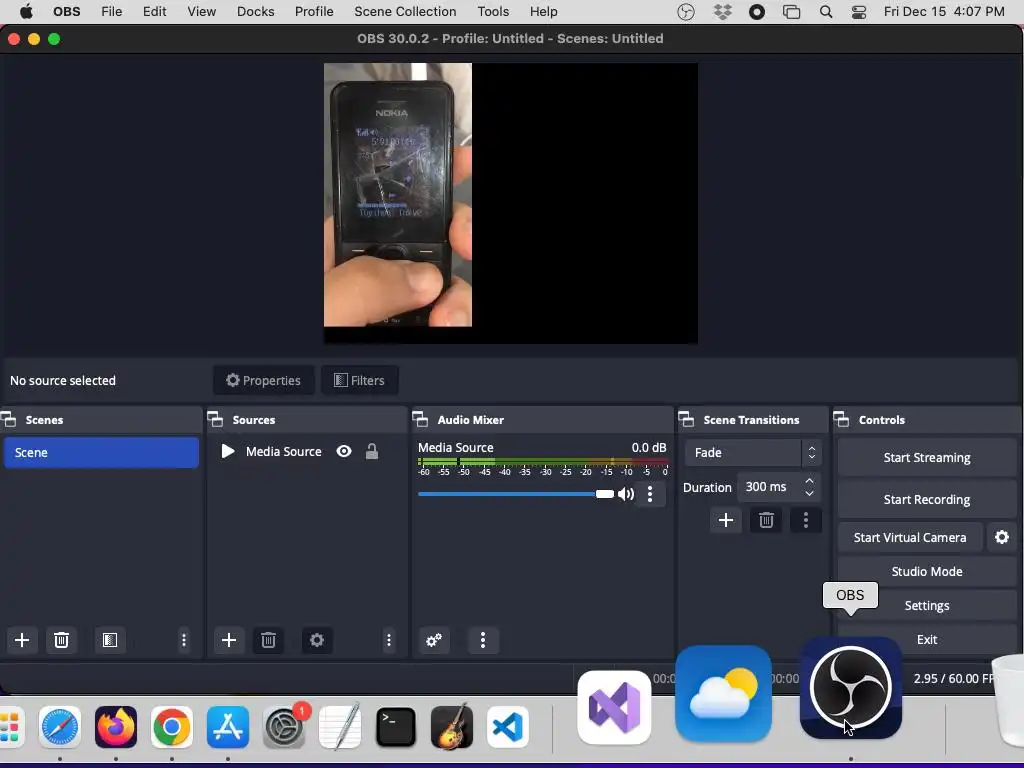
Task: Open advanced audio properties gears icon
Action: coord(434,640)
